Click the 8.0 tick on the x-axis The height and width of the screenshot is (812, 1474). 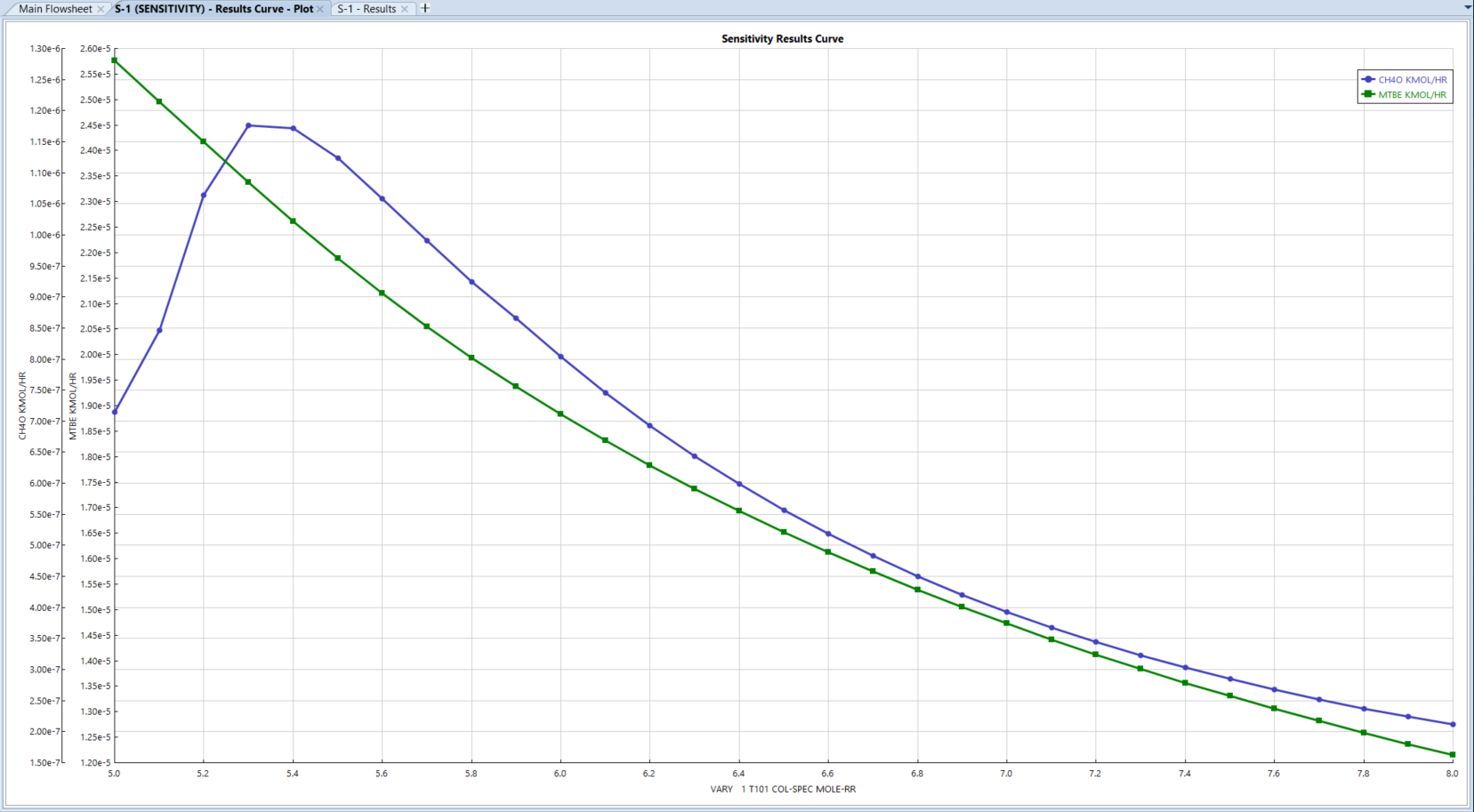1452,774
